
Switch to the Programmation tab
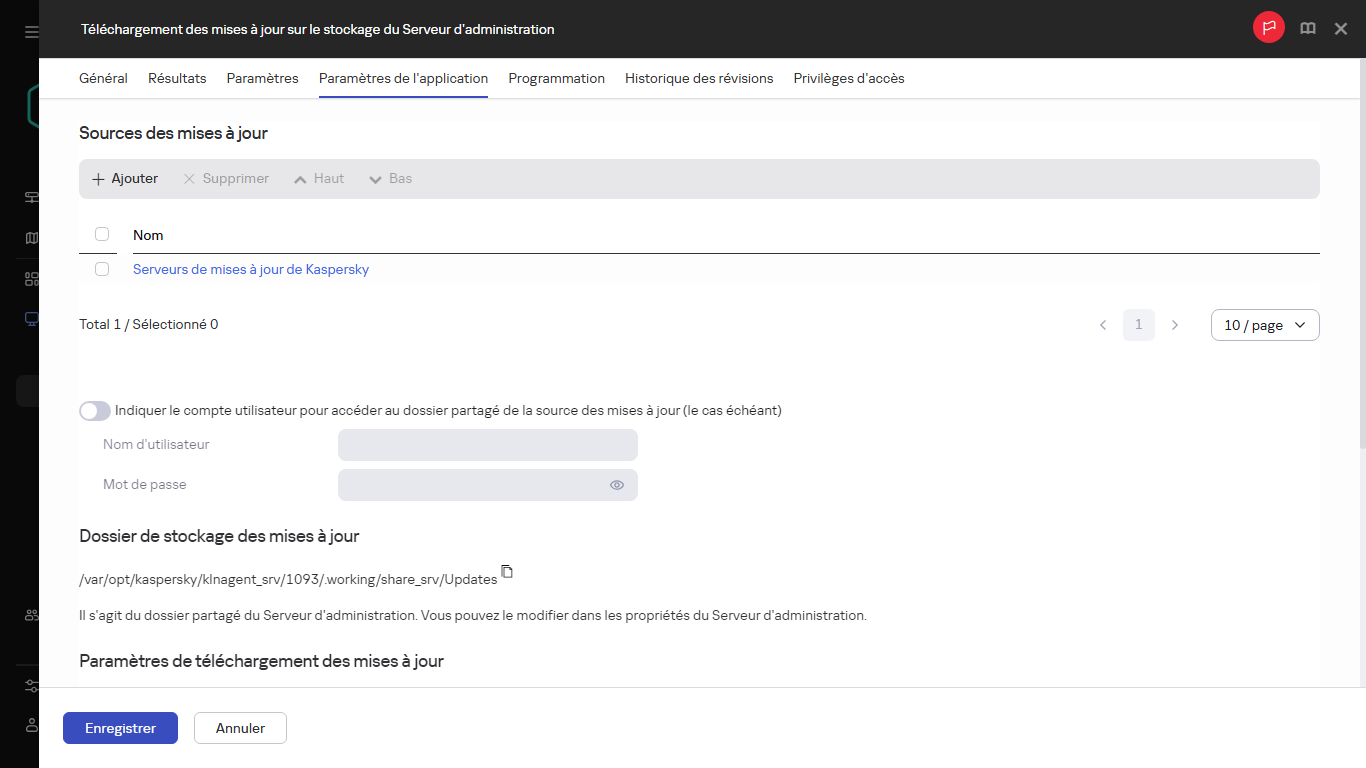(556, 78)
